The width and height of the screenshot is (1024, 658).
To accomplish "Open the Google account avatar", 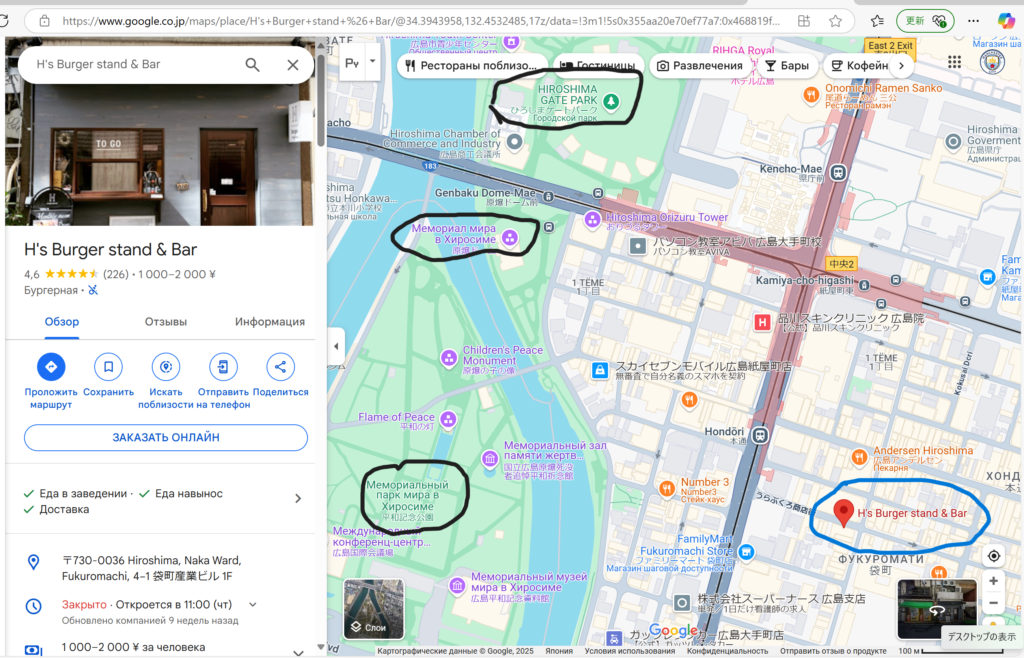I will pyautogui.click(x=992, y=62).
